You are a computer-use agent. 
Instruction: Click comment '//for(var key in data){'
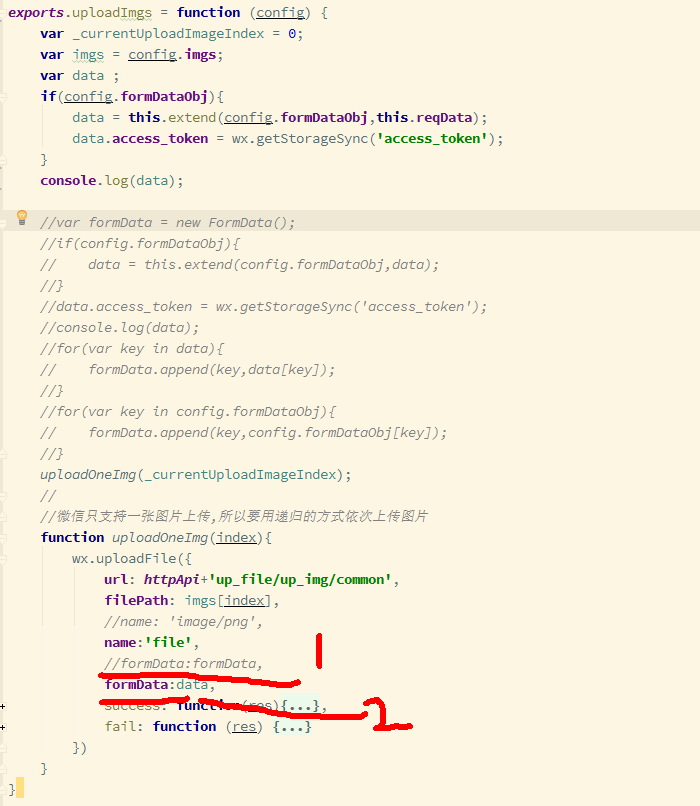click(132, 349)
